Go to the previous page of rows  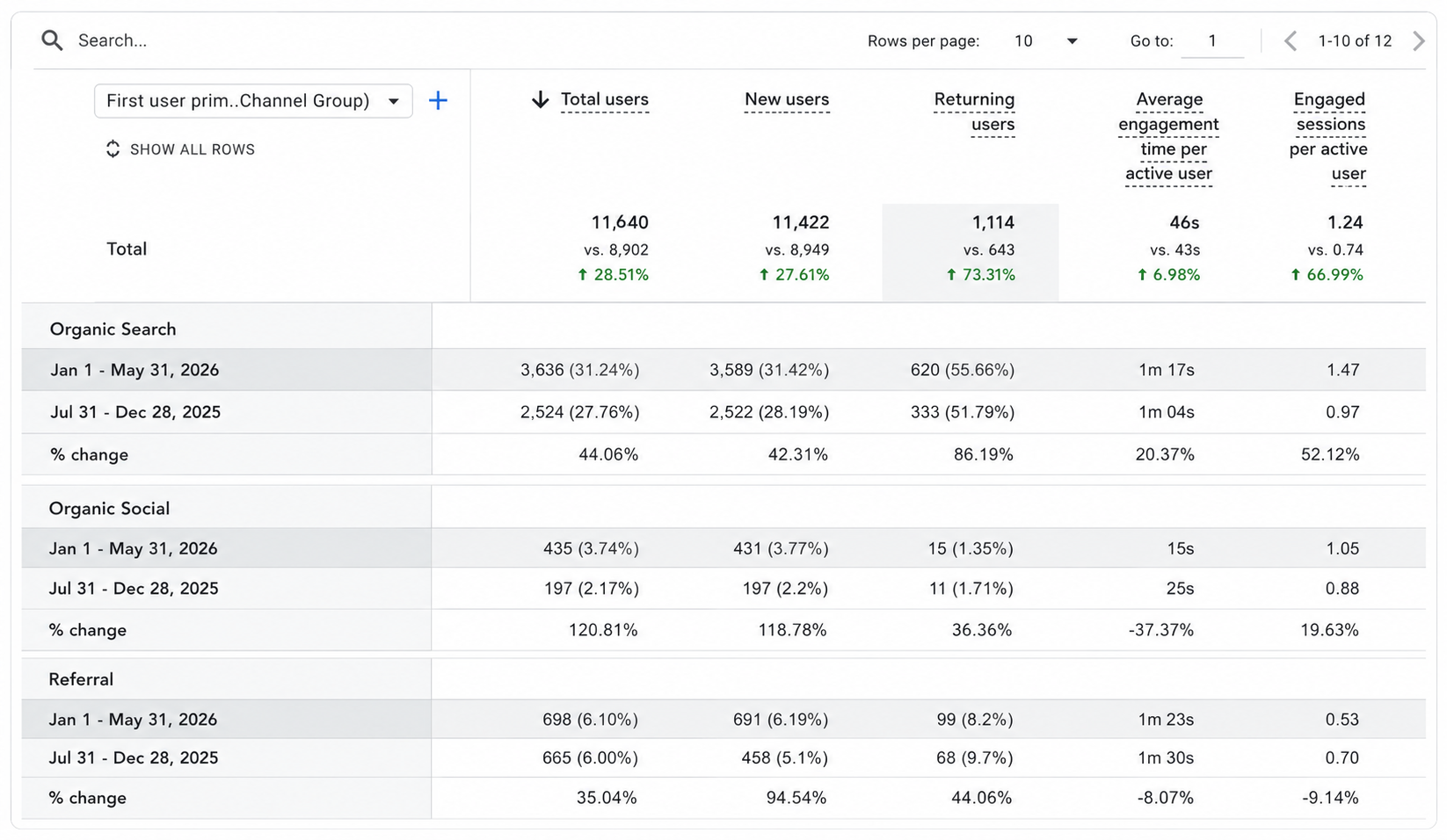(1291, 41)
